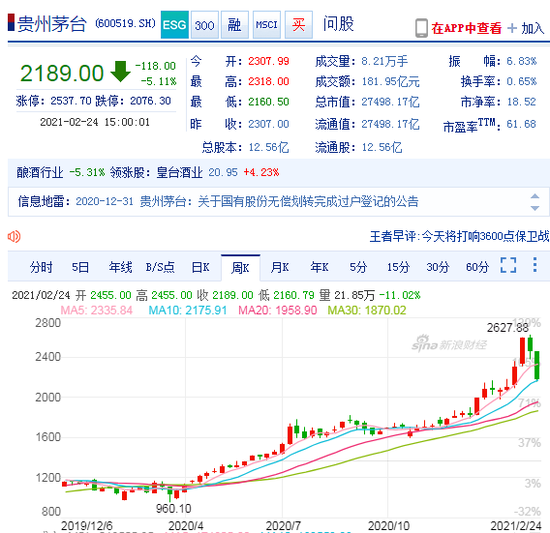
Task: Click the 市盈率TTM value 61.68
Action: point(521,124)
